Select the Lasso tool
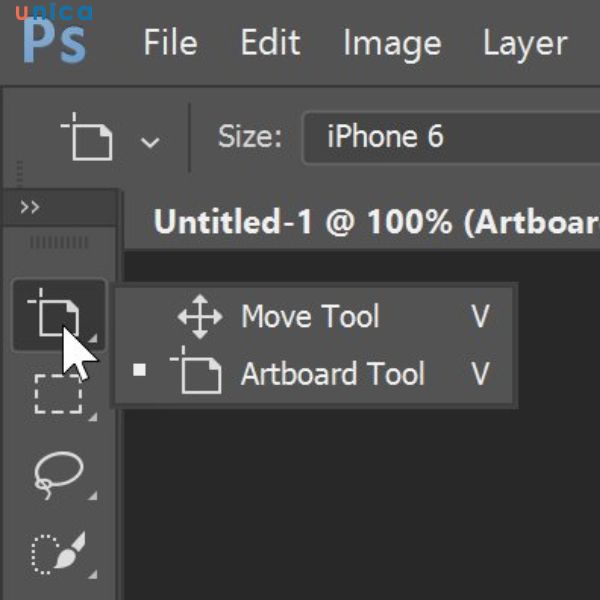 [57, 472]
